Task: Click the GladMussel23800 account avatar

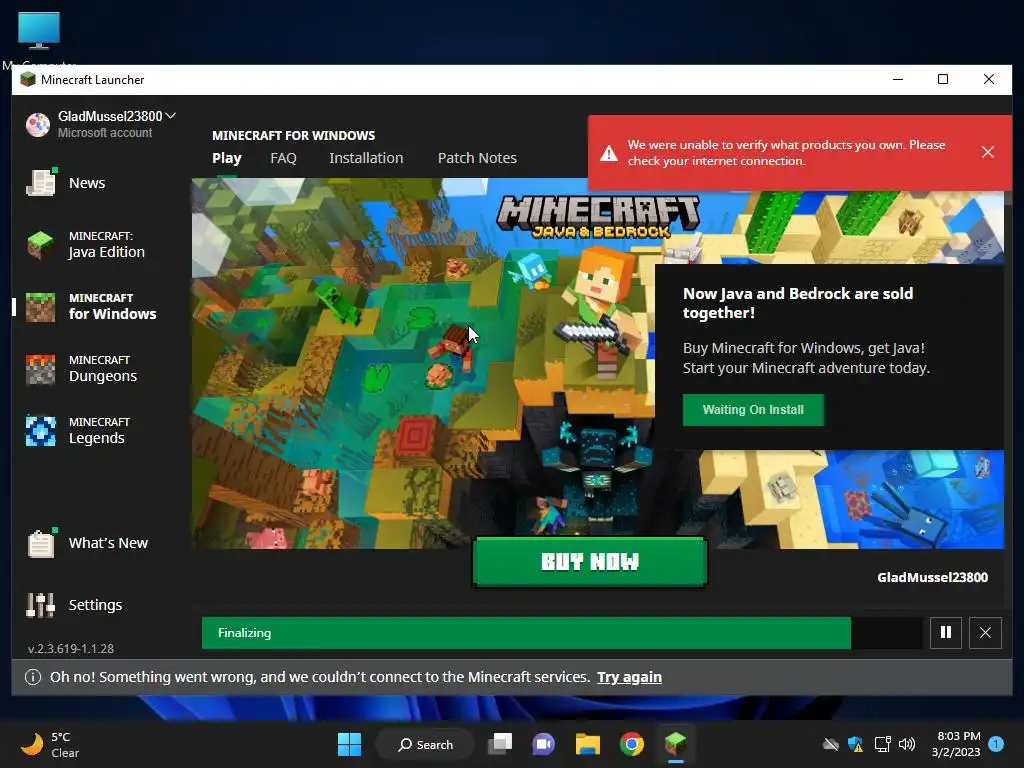Action: pos(38,124)
